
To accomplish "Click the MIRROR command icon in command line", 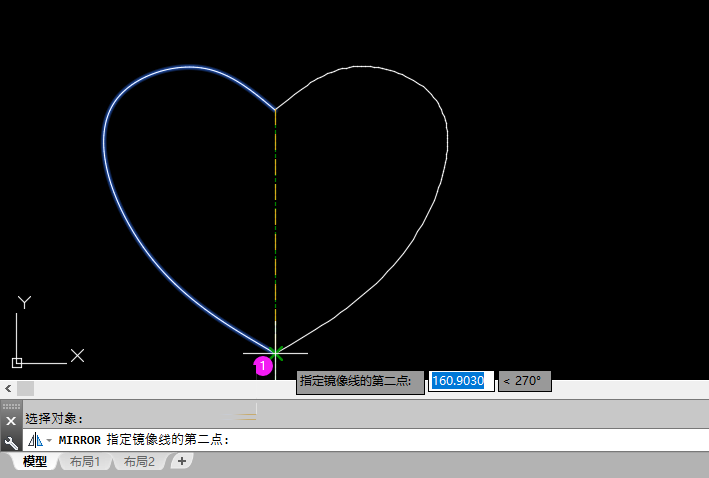I will click(x=34, y=440).
